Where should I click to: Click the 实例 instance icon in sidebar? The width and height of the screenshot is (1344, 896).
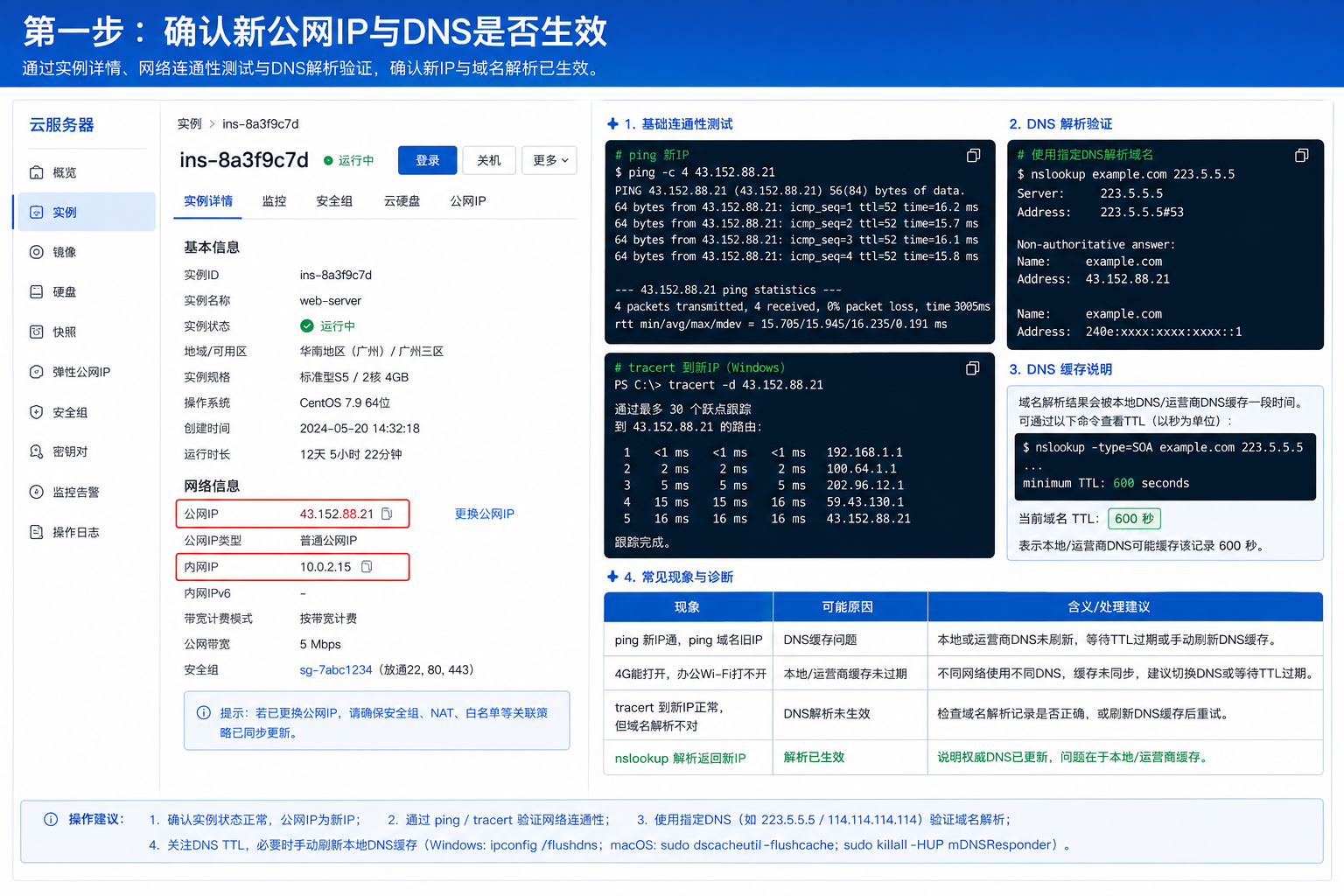click(x=37, y=212)
